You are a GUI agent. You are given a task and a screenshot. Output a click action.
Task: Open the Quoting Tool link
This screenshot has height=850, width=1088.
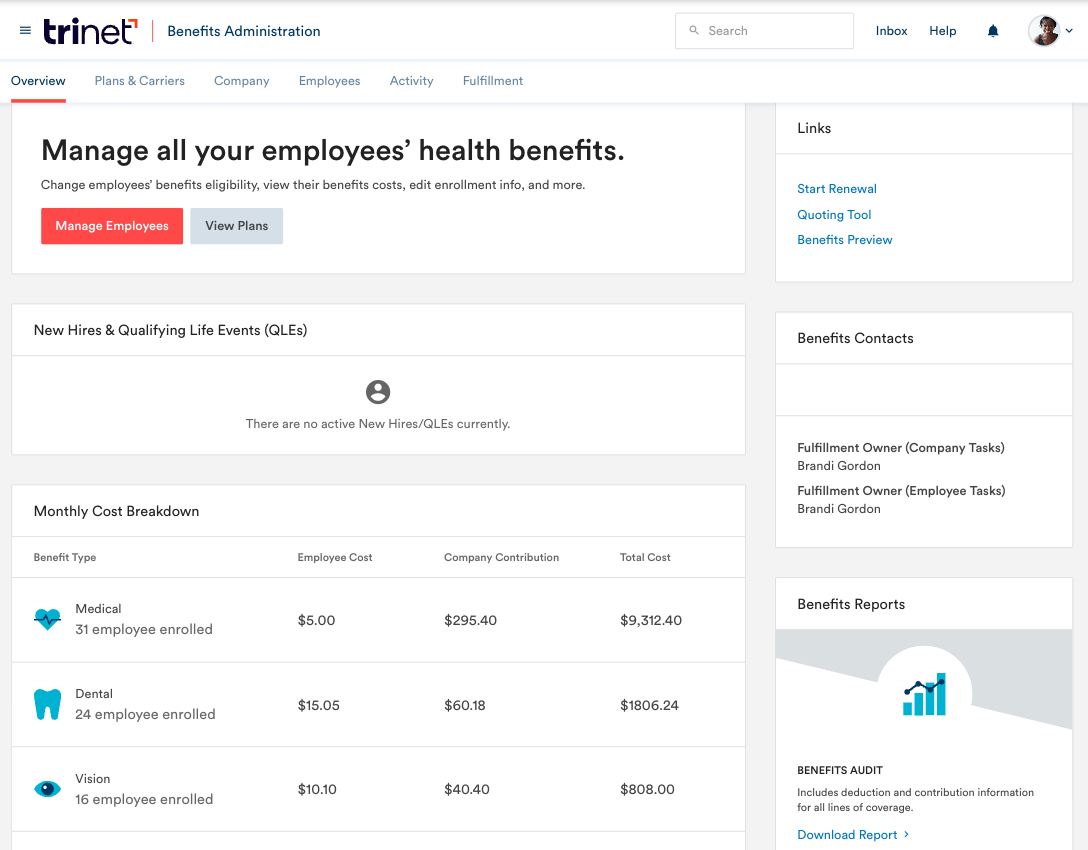click(x=834, y=215)
